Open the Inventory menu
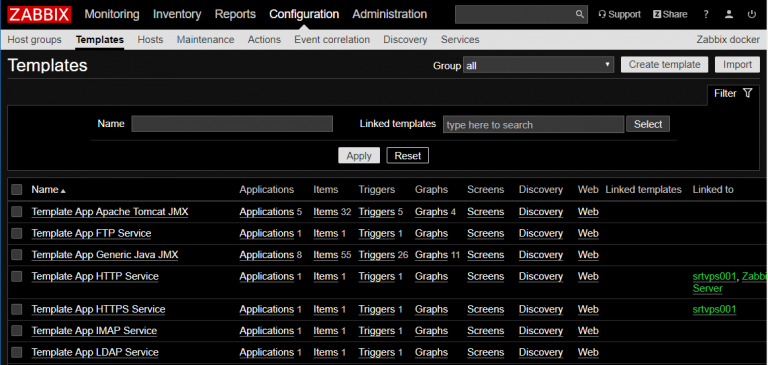The image size is (768, 365). point(177,15)
